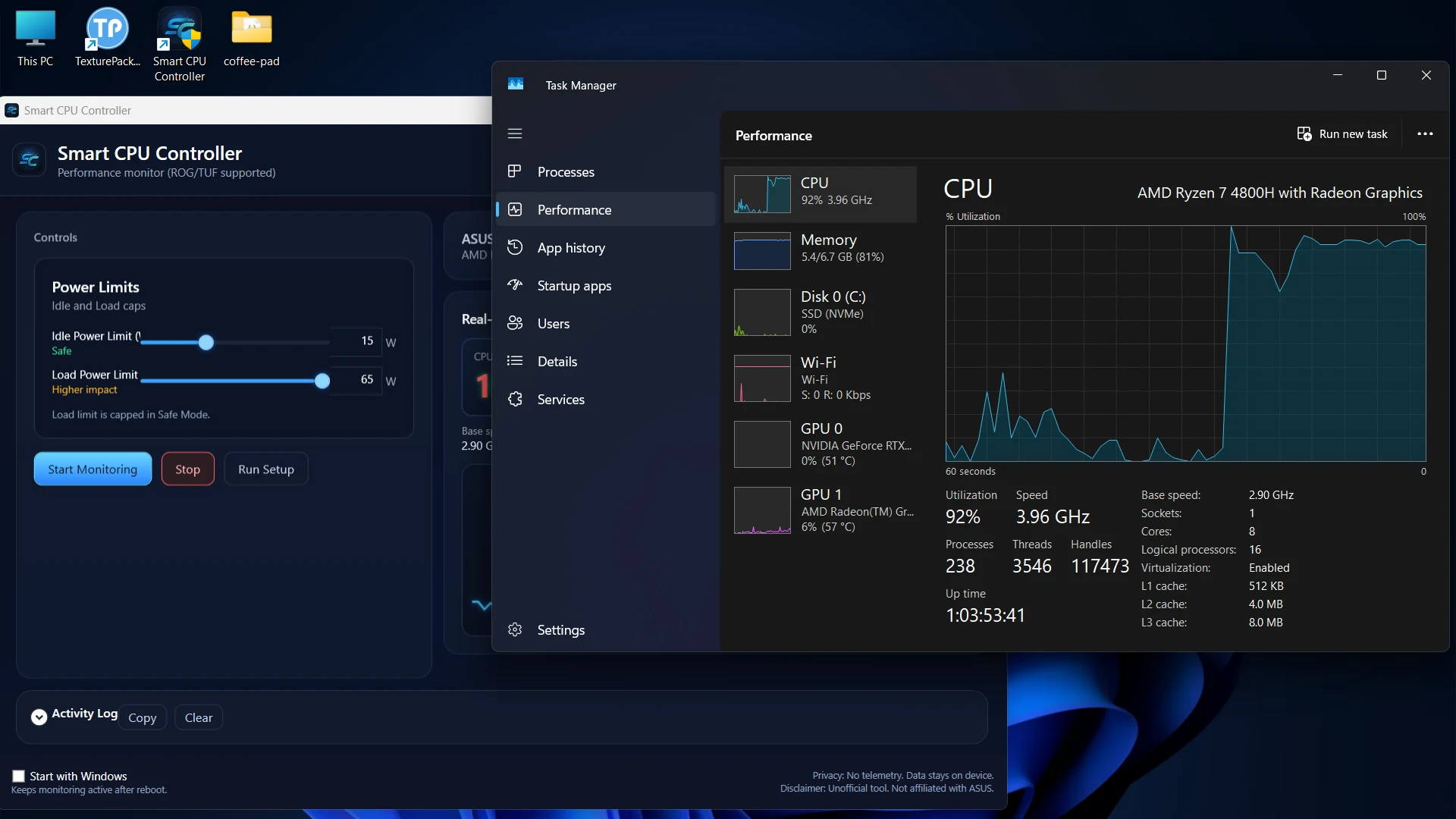Open Users page in Task Manager
The width and height of the screenshot is (1456, 819).
606,324
